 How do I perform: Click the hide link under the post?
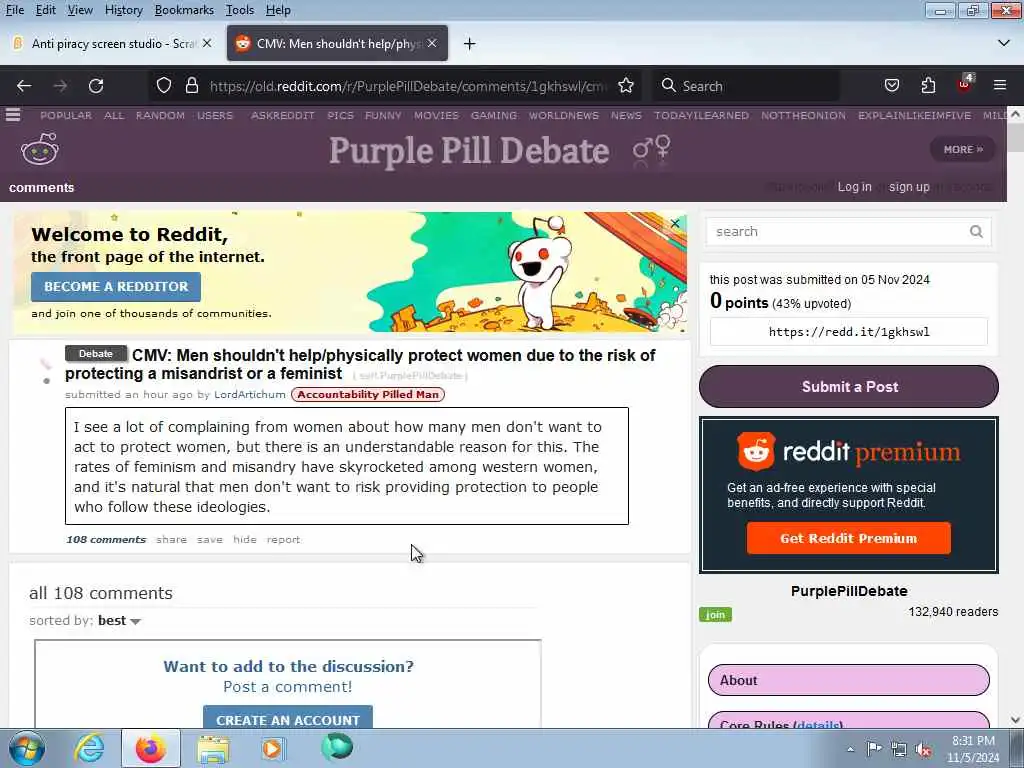(245, 539)
